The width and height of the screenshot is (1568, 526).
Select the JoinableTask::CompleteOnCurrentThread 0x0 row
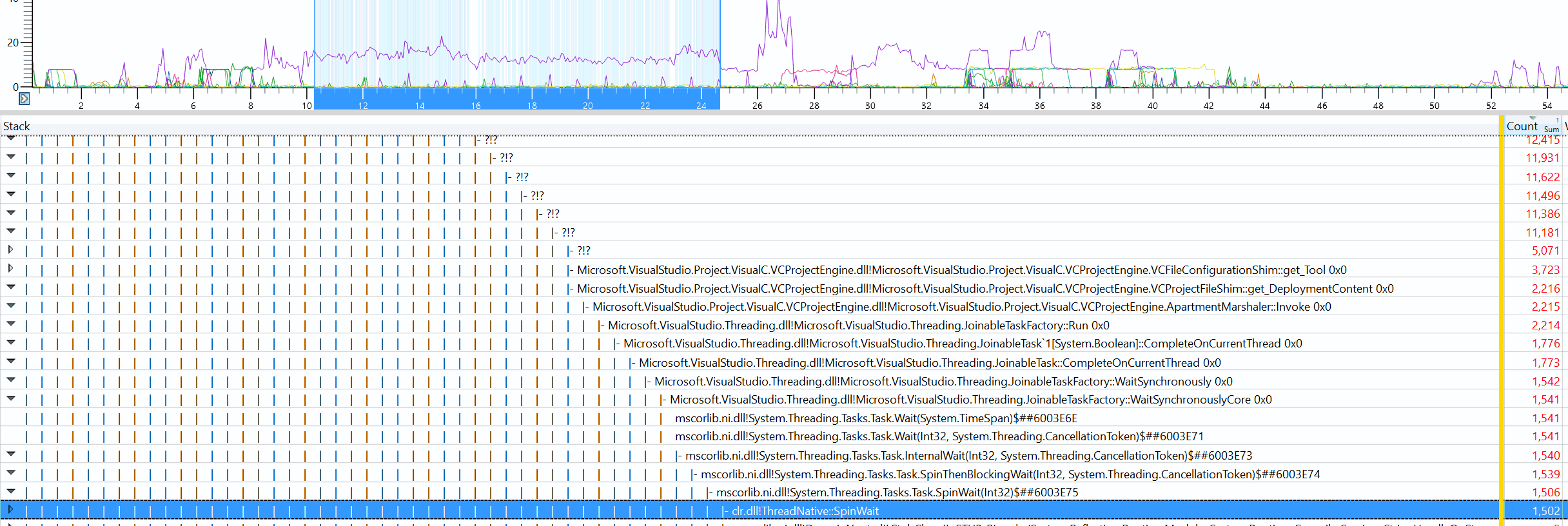pyautogui.click(x=930, y=363)
